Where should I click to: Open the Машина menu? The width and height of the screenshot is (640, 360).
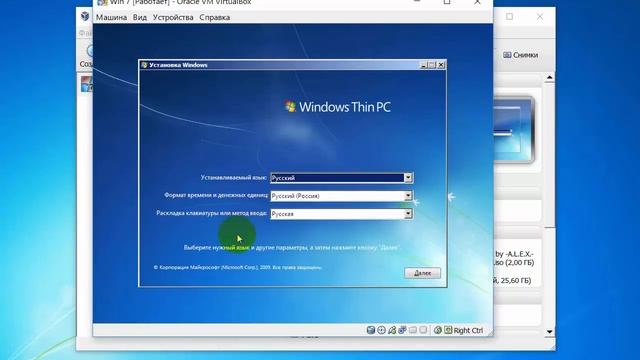point(111,17)
